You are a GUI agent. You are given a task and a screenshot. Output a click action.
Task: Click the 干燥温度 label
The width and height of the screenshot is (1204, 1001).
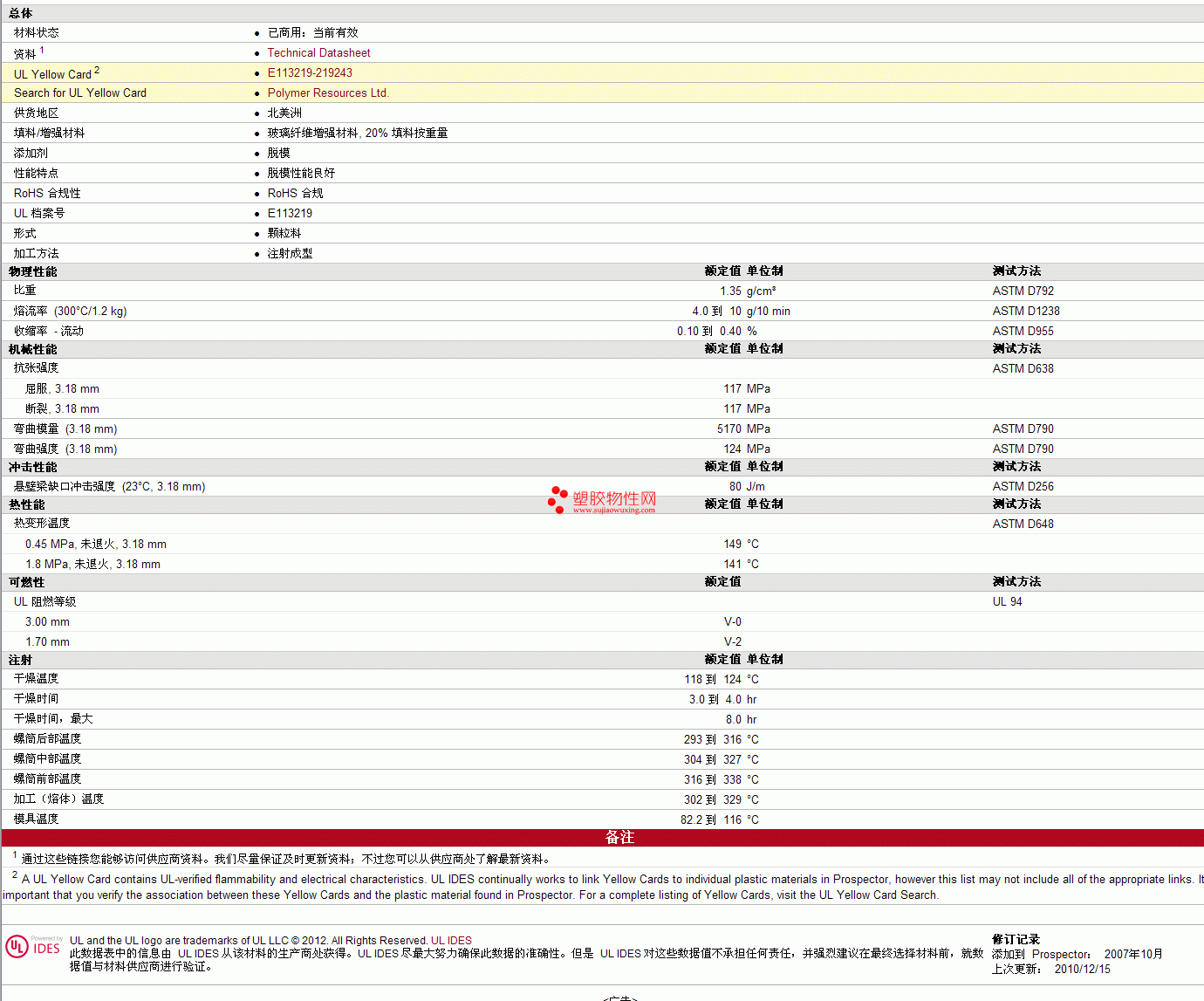(37, 679)
